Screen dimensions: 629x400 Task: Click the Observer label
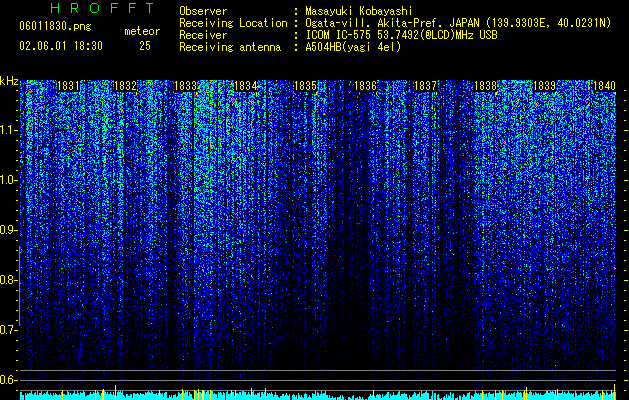coord(203,11)
